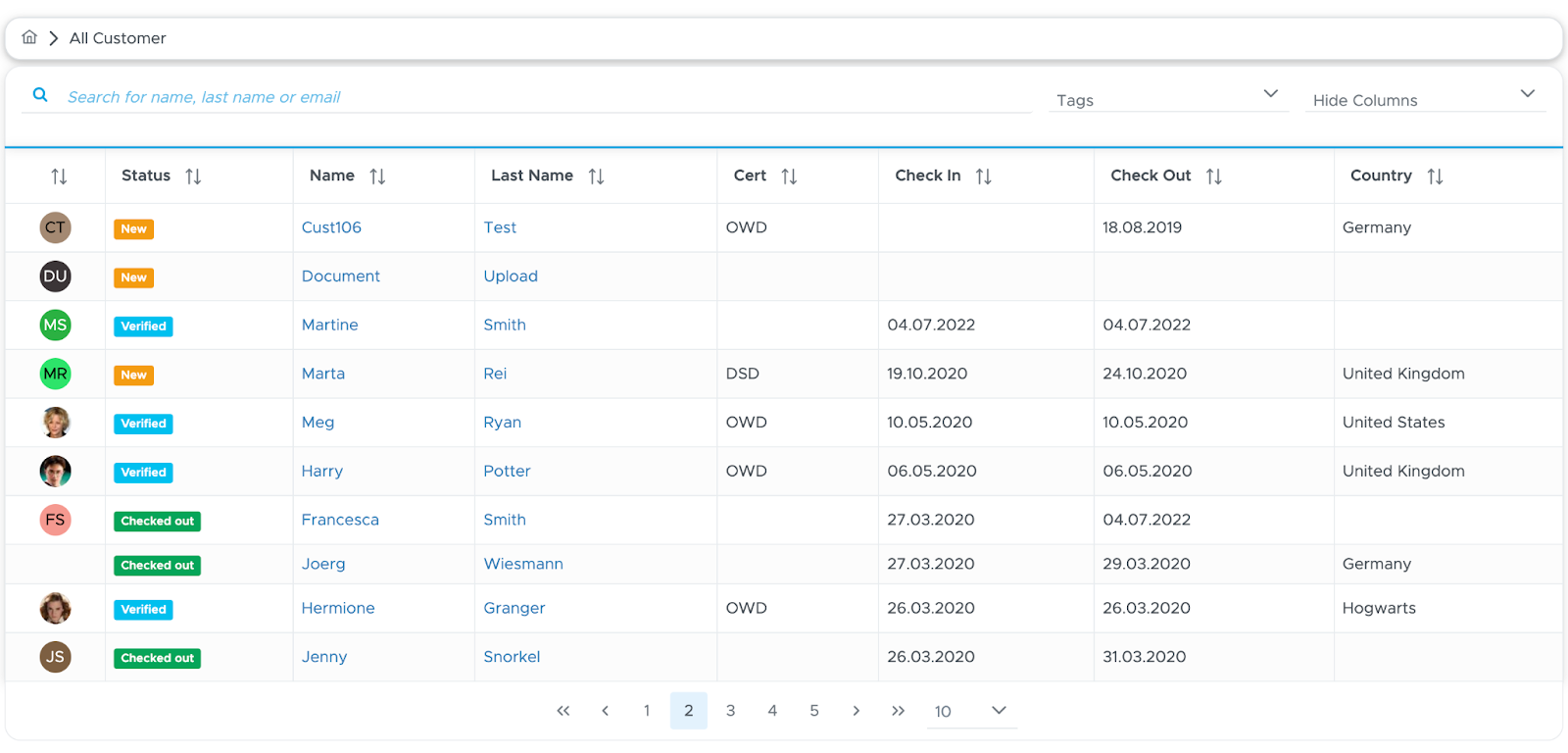The width and height of the screenshot is (1568, 753).
Task: Open the Potter last name link
Action: point(507,471)
